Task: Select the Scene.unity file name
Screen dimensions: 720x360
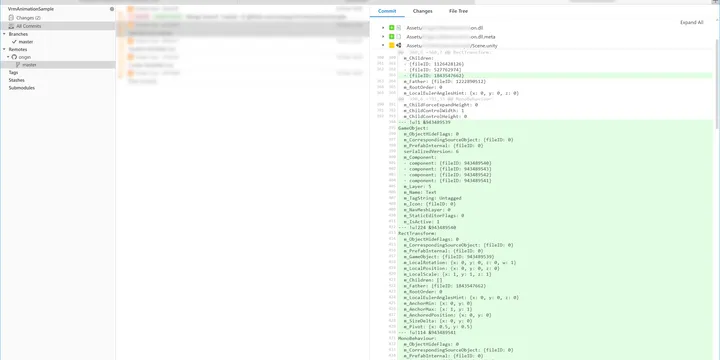Action: click(452, 45)
